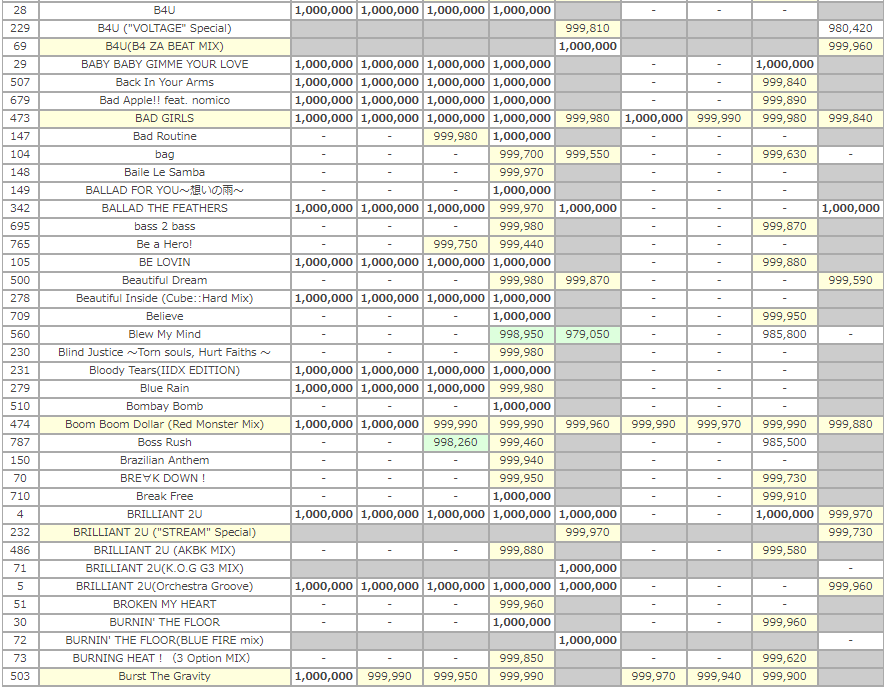Select Bad Apple!! feat. nomico title

click(x=164, y=100)
